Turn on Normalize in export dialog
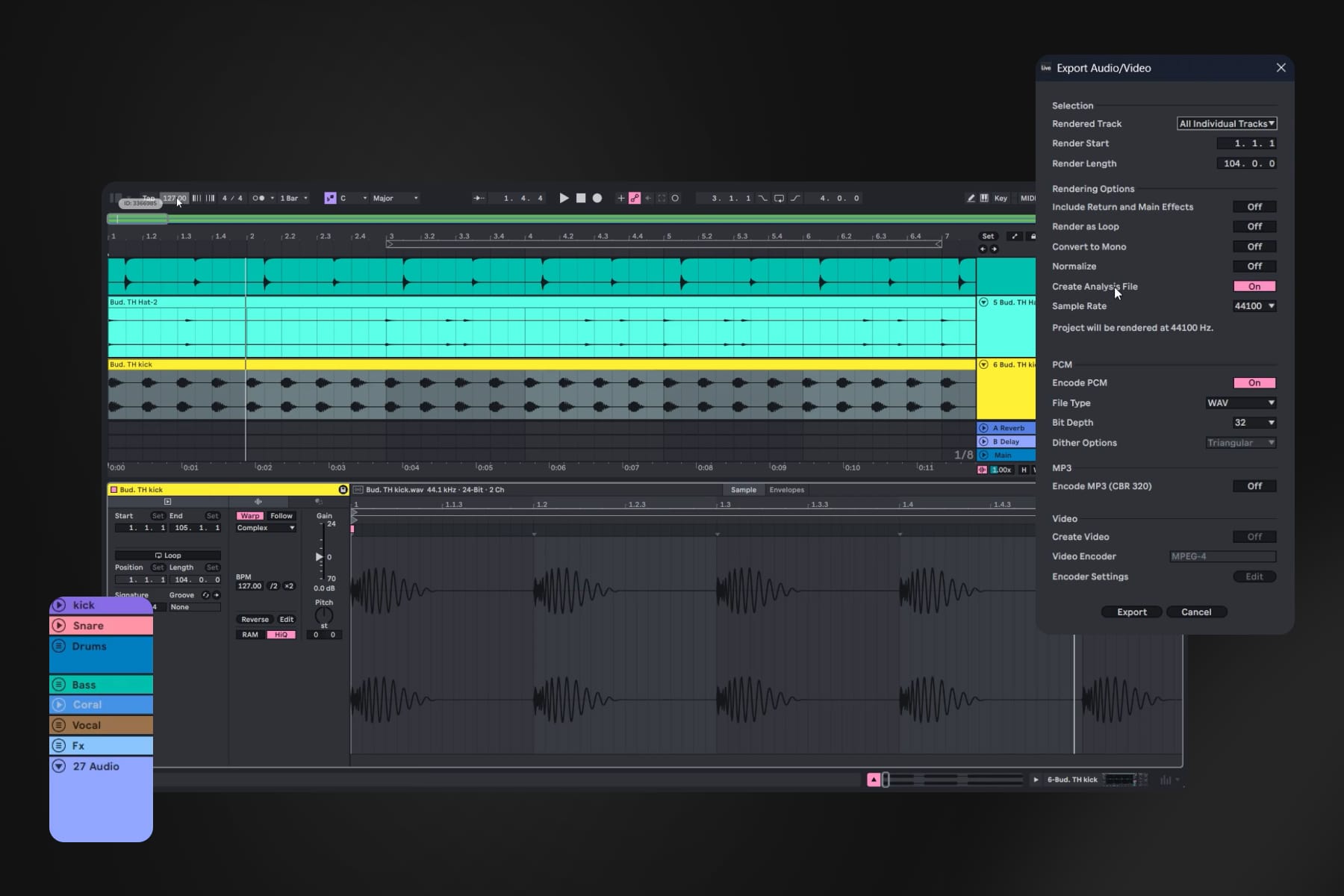Viewport: 1344px width, 896px height. coord(1254,267)
